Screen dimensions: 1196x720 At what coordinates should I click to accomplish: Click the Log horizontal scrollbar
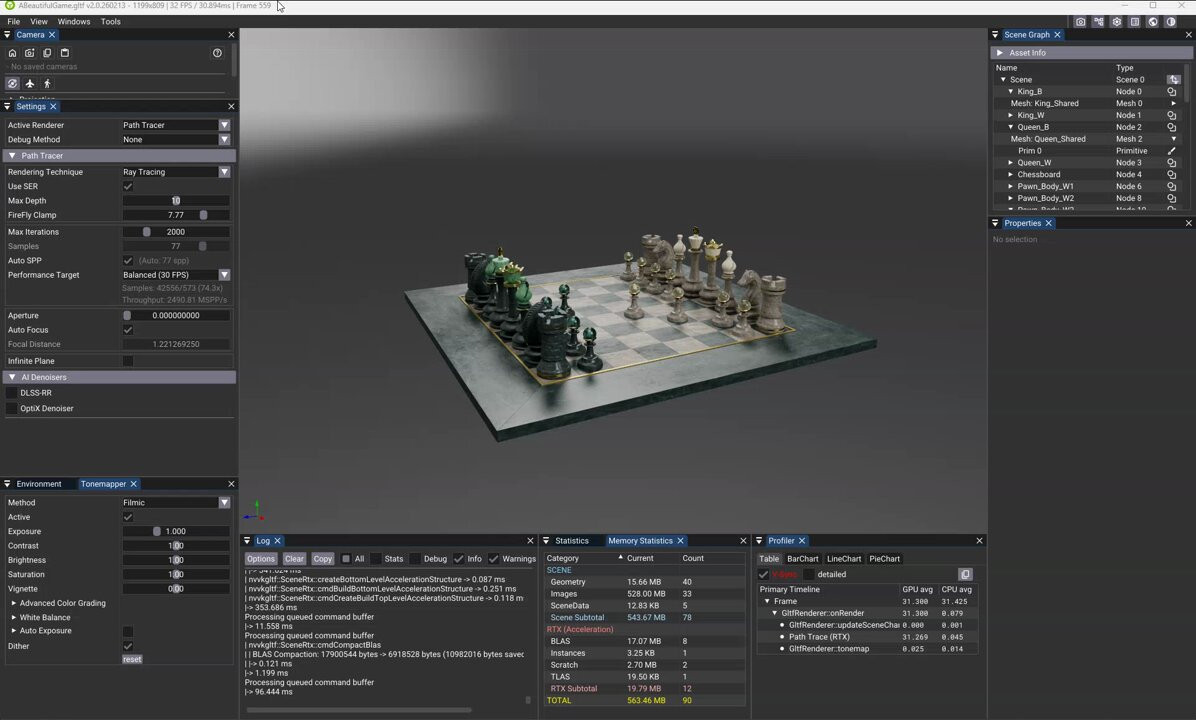pyautogui.click(x=358, y=710)
